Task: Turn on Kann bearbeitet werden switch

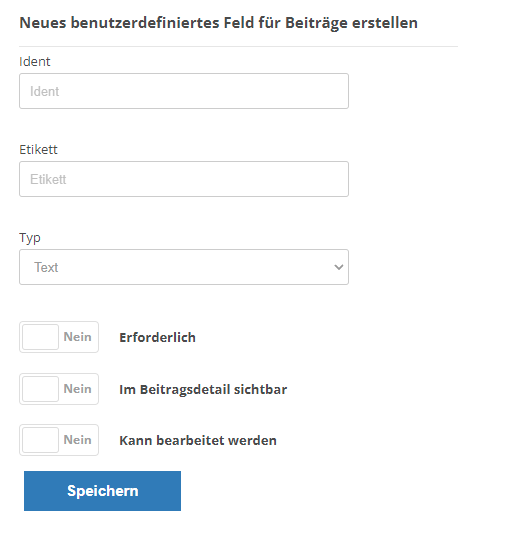Action: (x=59, y=440)
